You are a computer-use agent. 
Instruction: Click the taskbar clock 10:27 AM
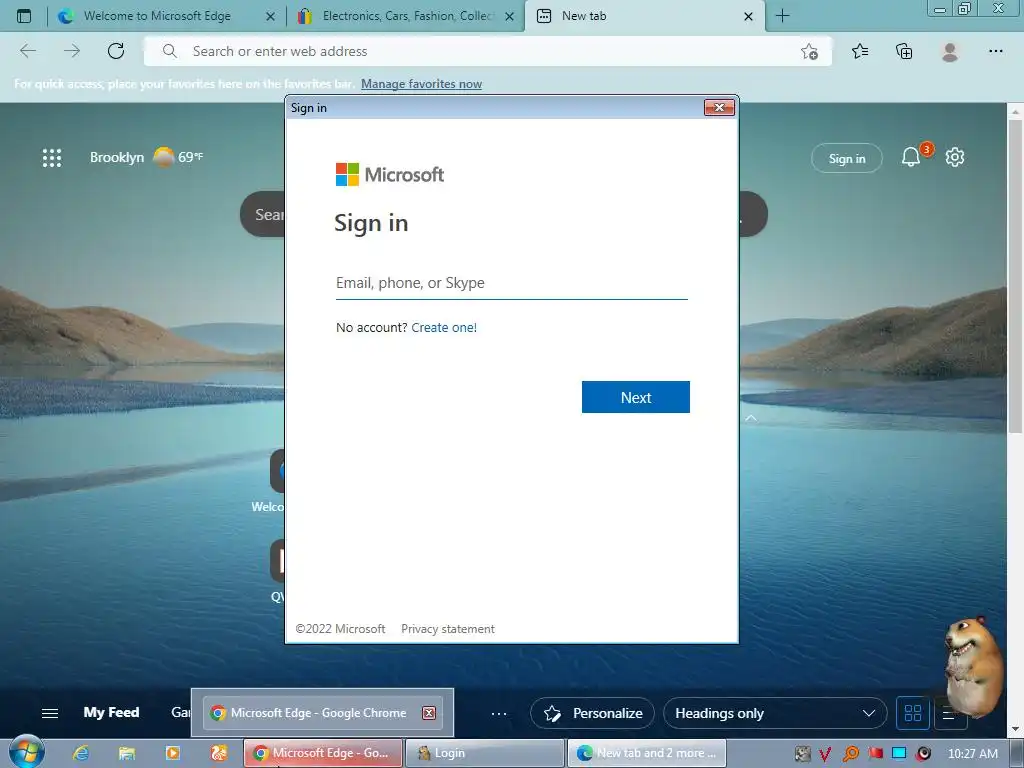972,754
